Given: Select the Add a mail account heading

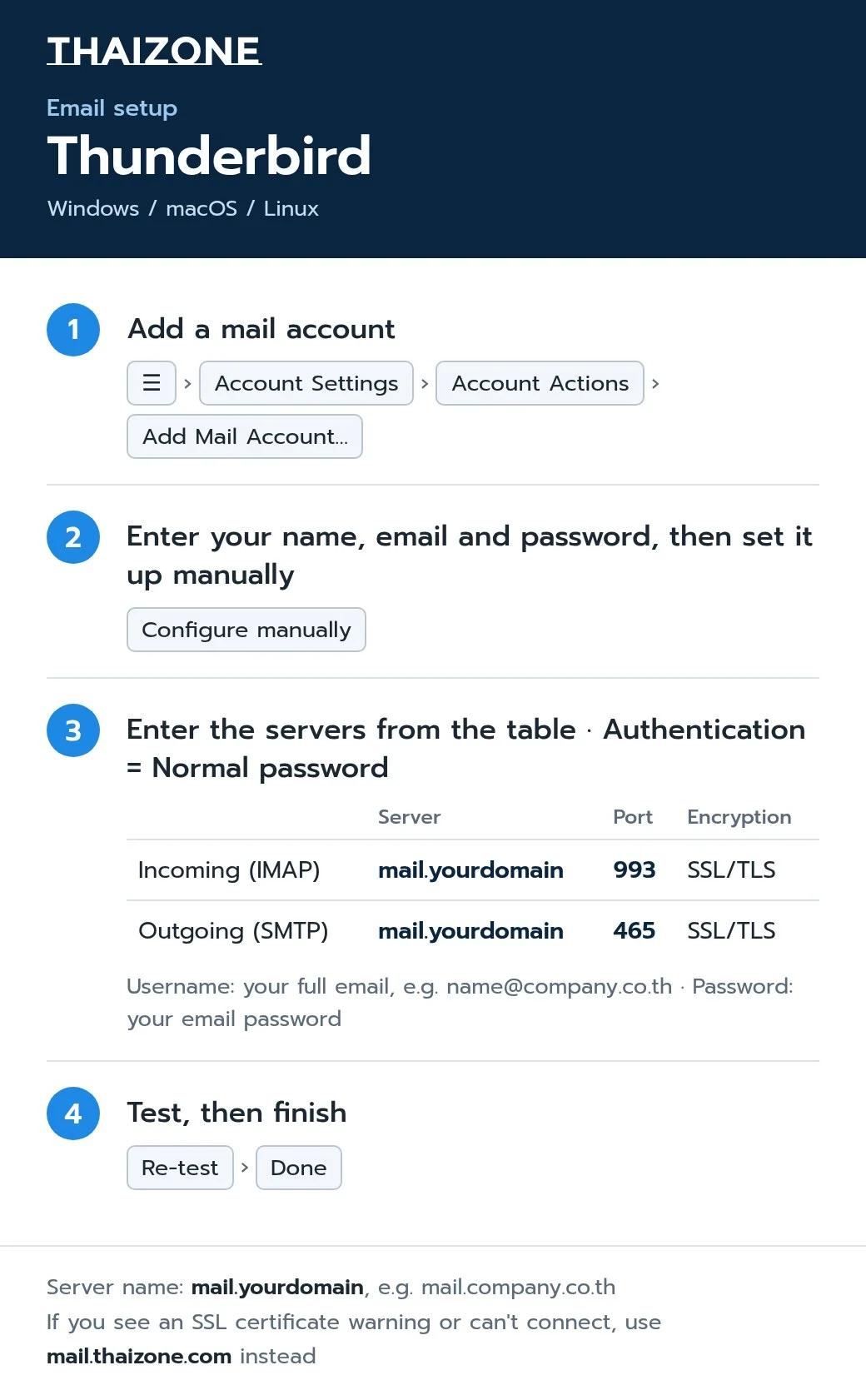Looking at the screenshot, I should [x=261, y=329].
